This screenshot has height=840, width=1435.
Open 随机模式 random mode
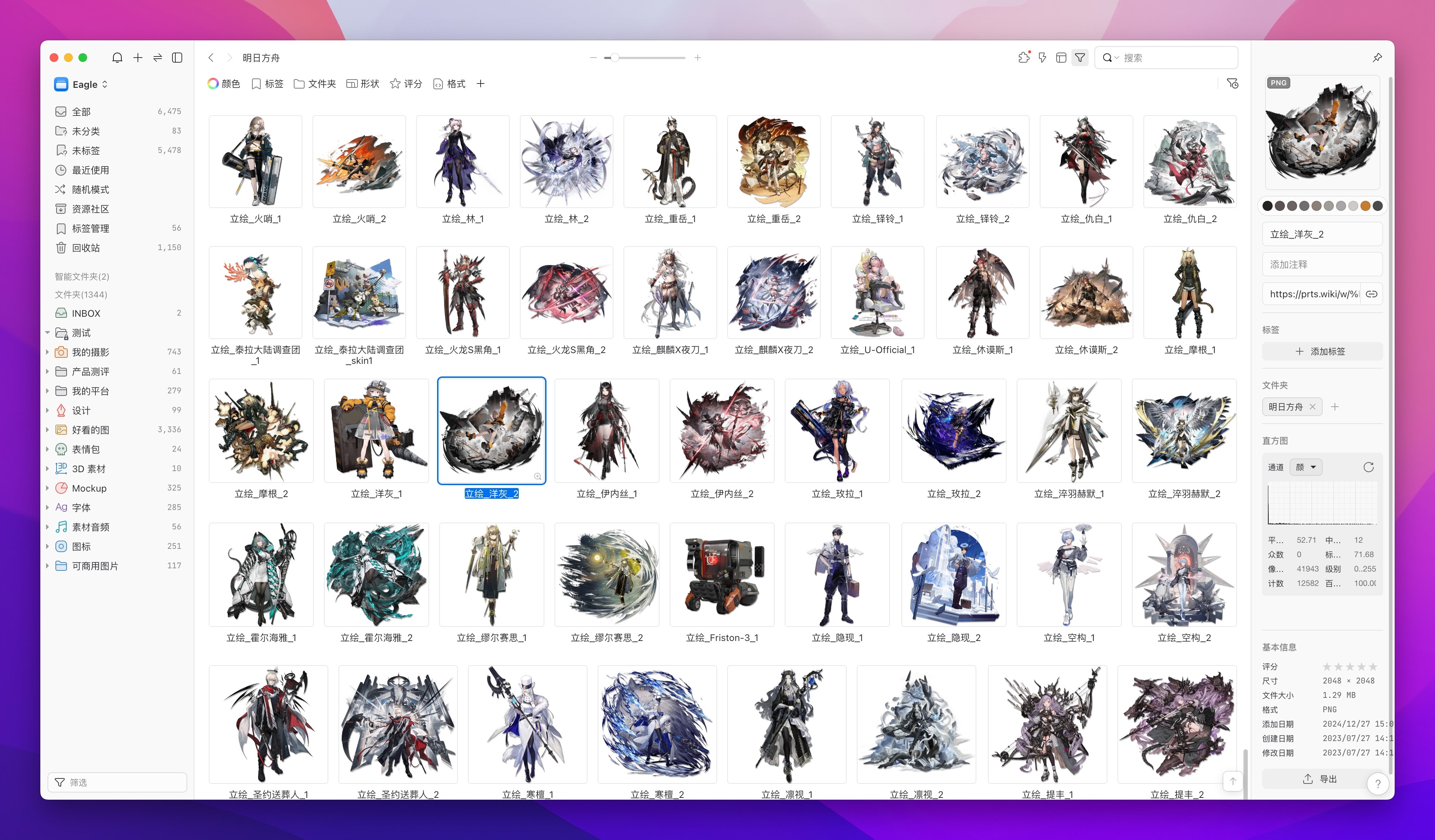click(118, 190)
